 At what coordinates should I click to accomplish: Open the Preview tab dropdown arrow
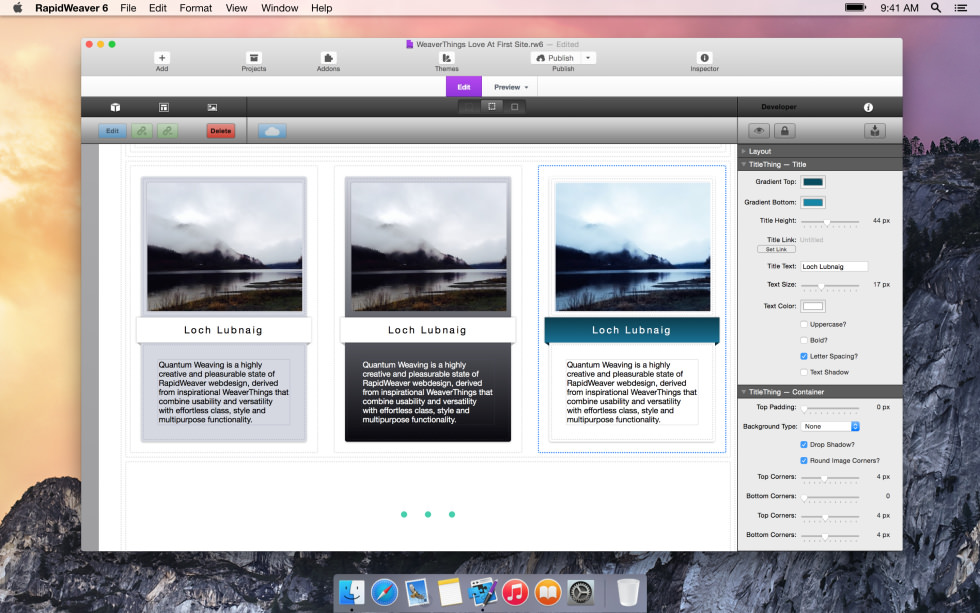coord(526,87)
